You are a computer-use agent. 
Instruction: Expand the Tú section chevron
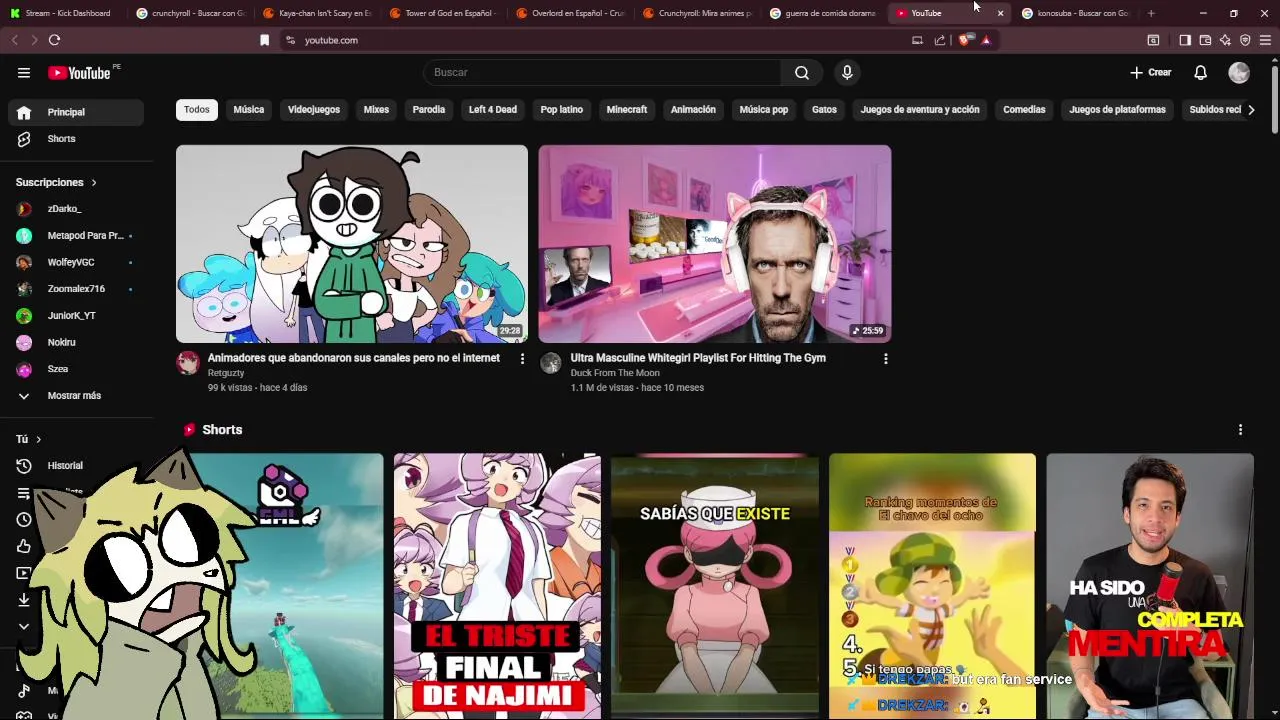click(x=38, y=439)
